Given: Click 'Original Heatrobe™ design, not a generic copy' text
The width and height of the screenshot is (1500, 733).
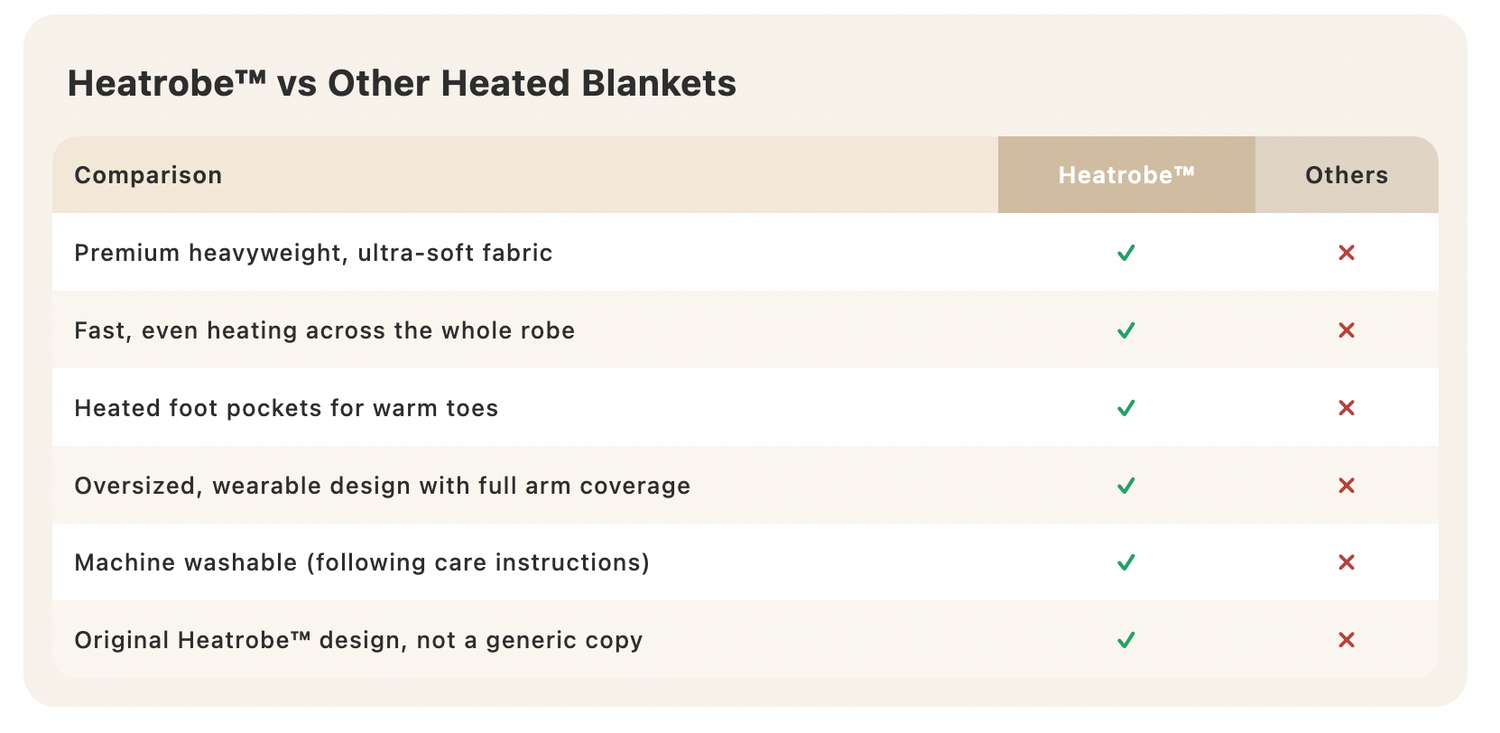Looking at the screenshot, I should [358, 640].
